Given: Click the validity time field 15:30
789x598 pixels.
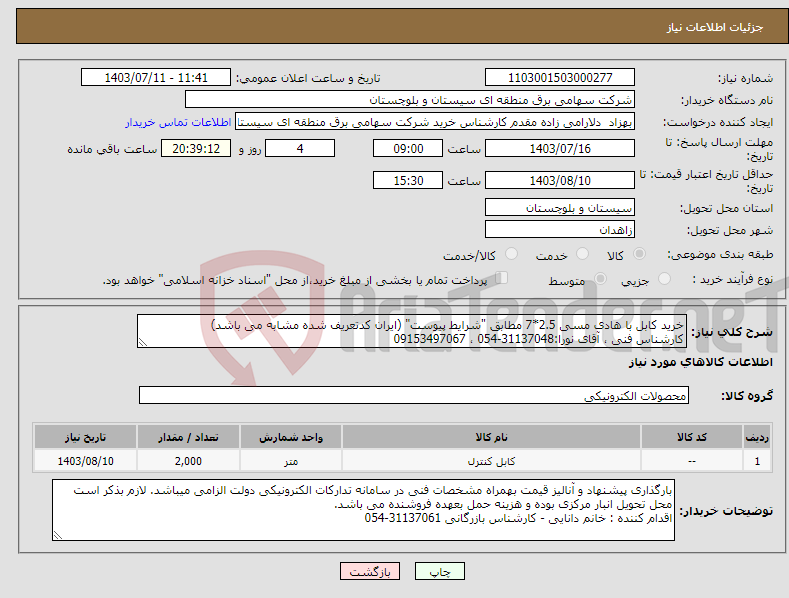Looking at the screenshot, I should (x=408, y=180).
